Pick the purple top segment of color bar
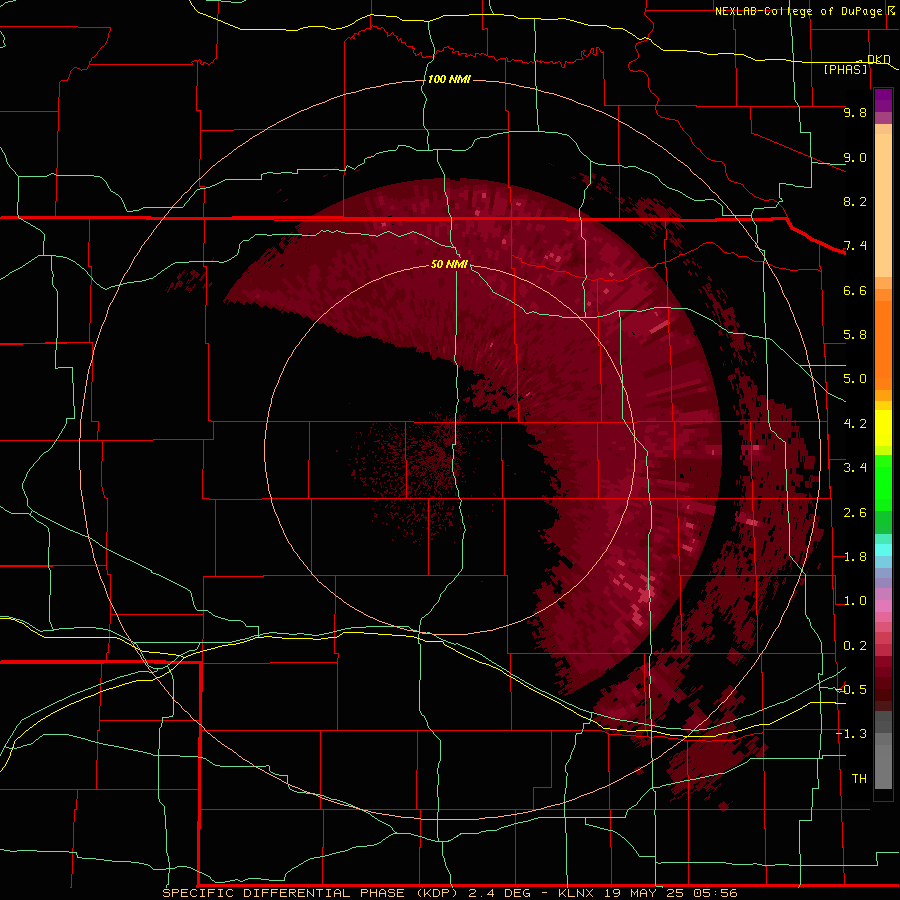This screenshot has width=900, height=900. (883, 100)
